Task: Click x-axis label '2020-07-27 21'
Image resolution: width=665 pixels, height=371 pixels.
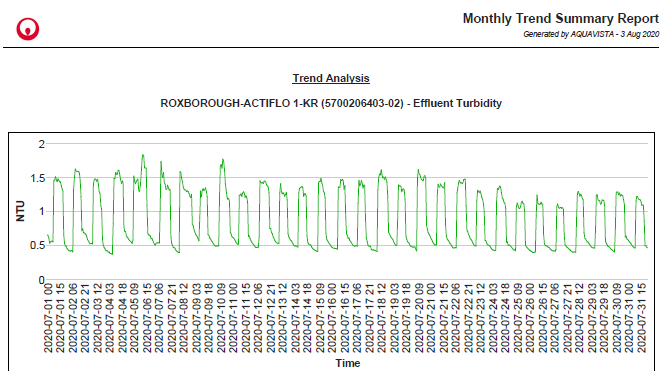Action: pyautogui.click(x=568, y=318)
